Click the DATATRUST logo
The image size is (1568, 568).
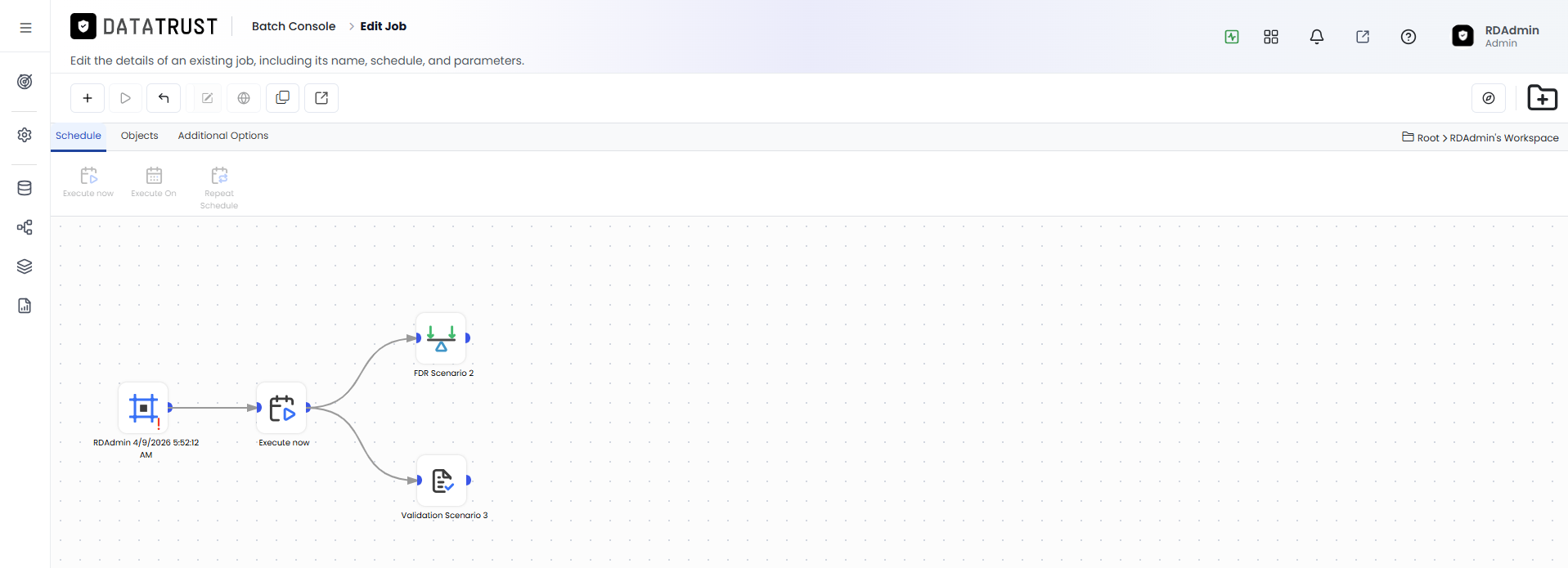click(x=144, y=27)
